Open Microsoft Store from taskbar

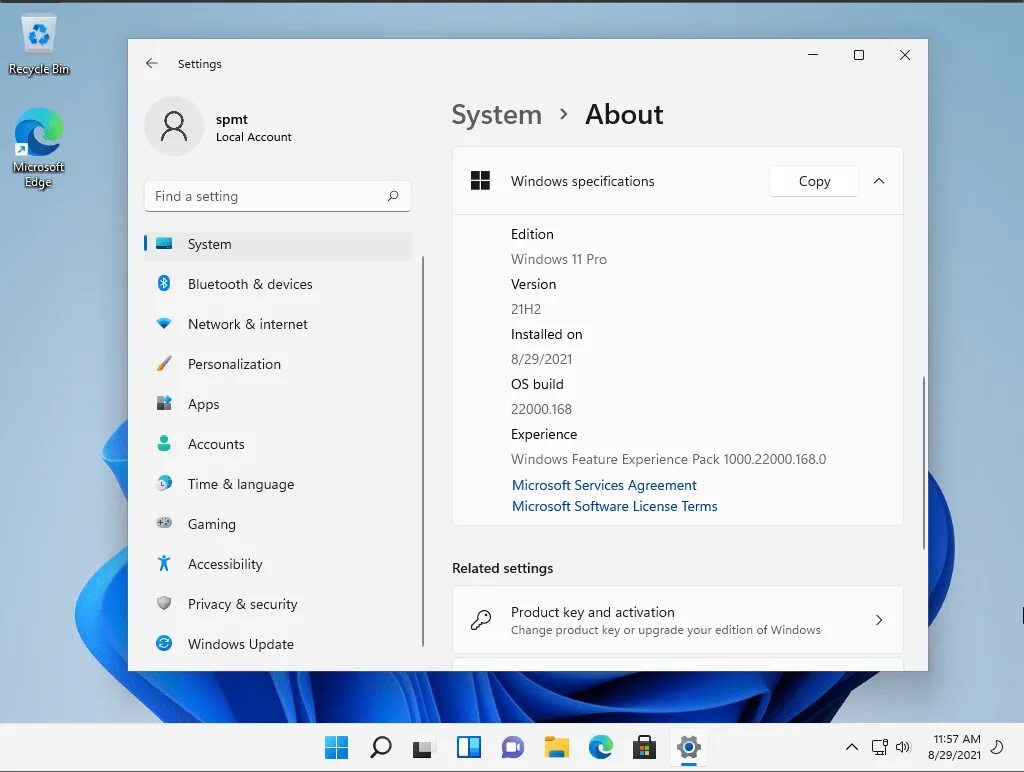click(645, 747)
